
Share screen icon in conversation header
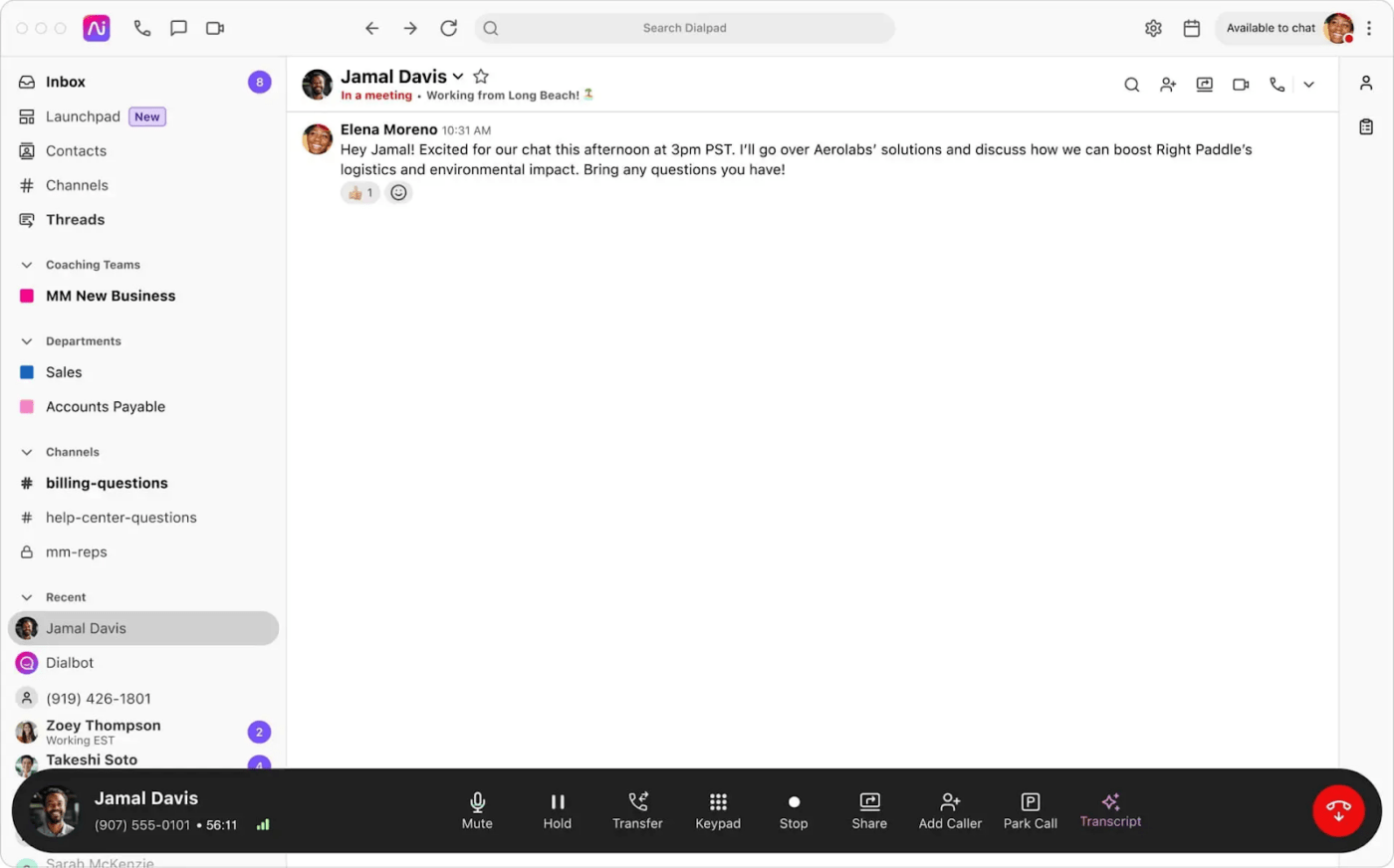1205,85
